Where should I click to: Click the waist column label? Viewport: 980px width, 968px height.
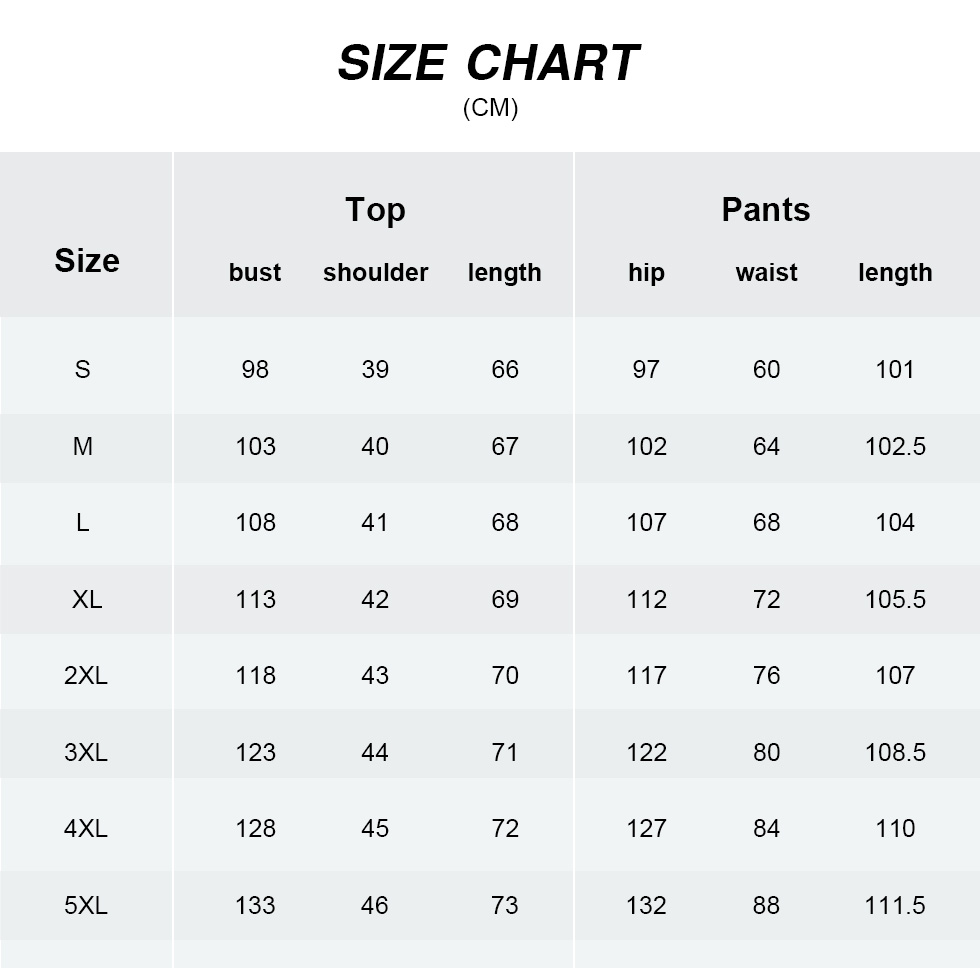tap(766, 272)
